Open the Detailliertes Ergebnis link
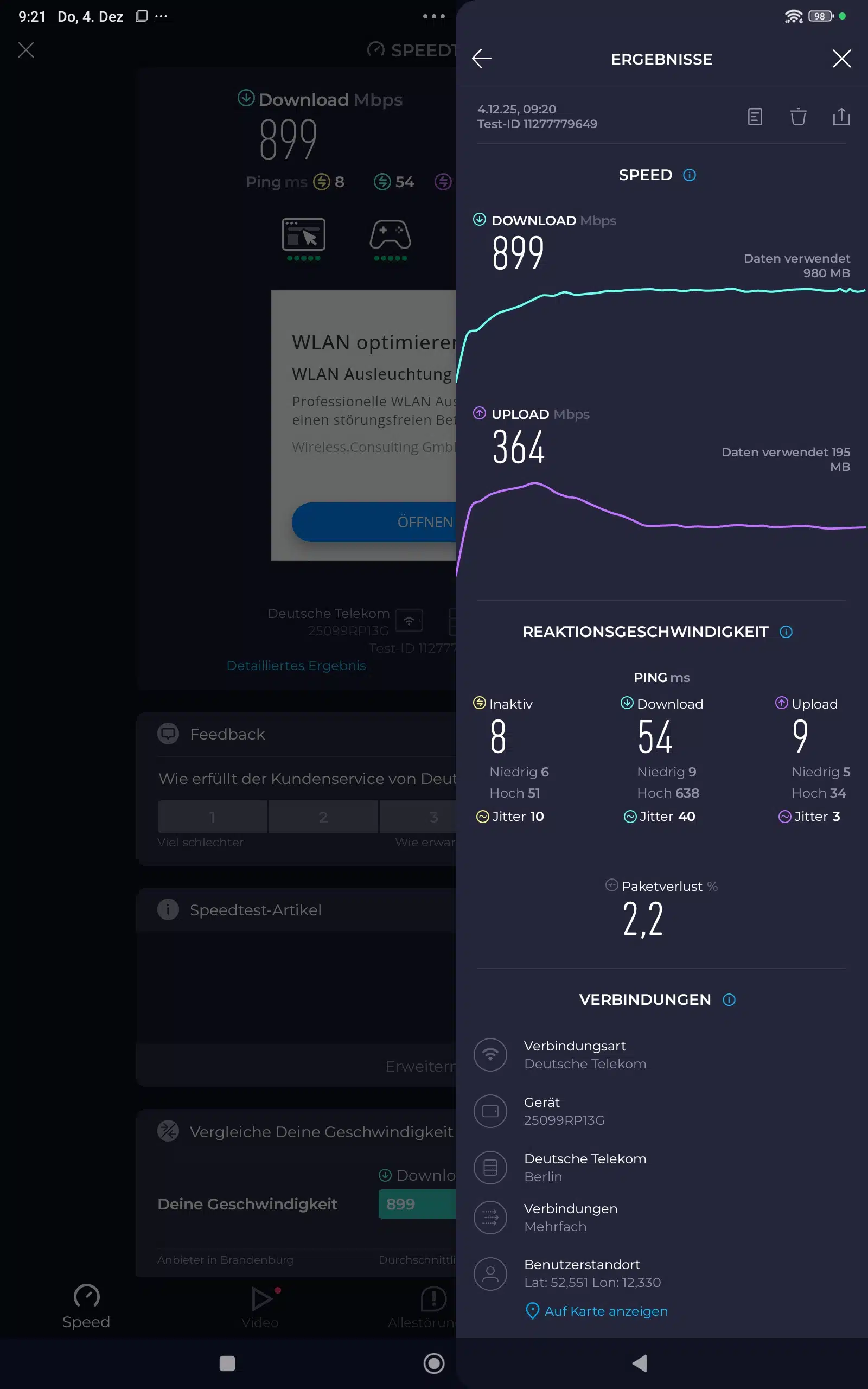868x1389 pixels. 296,665
